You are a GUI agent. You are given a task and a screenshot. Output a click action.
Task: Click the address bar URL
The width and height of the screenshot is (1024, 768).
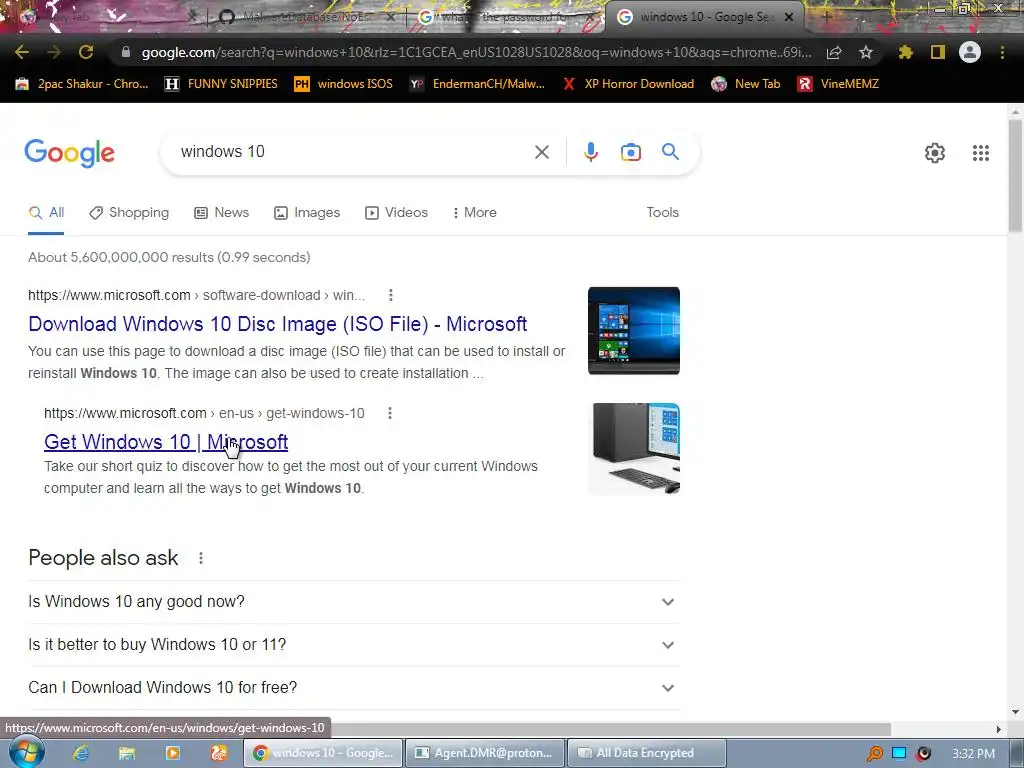[476, 52]
